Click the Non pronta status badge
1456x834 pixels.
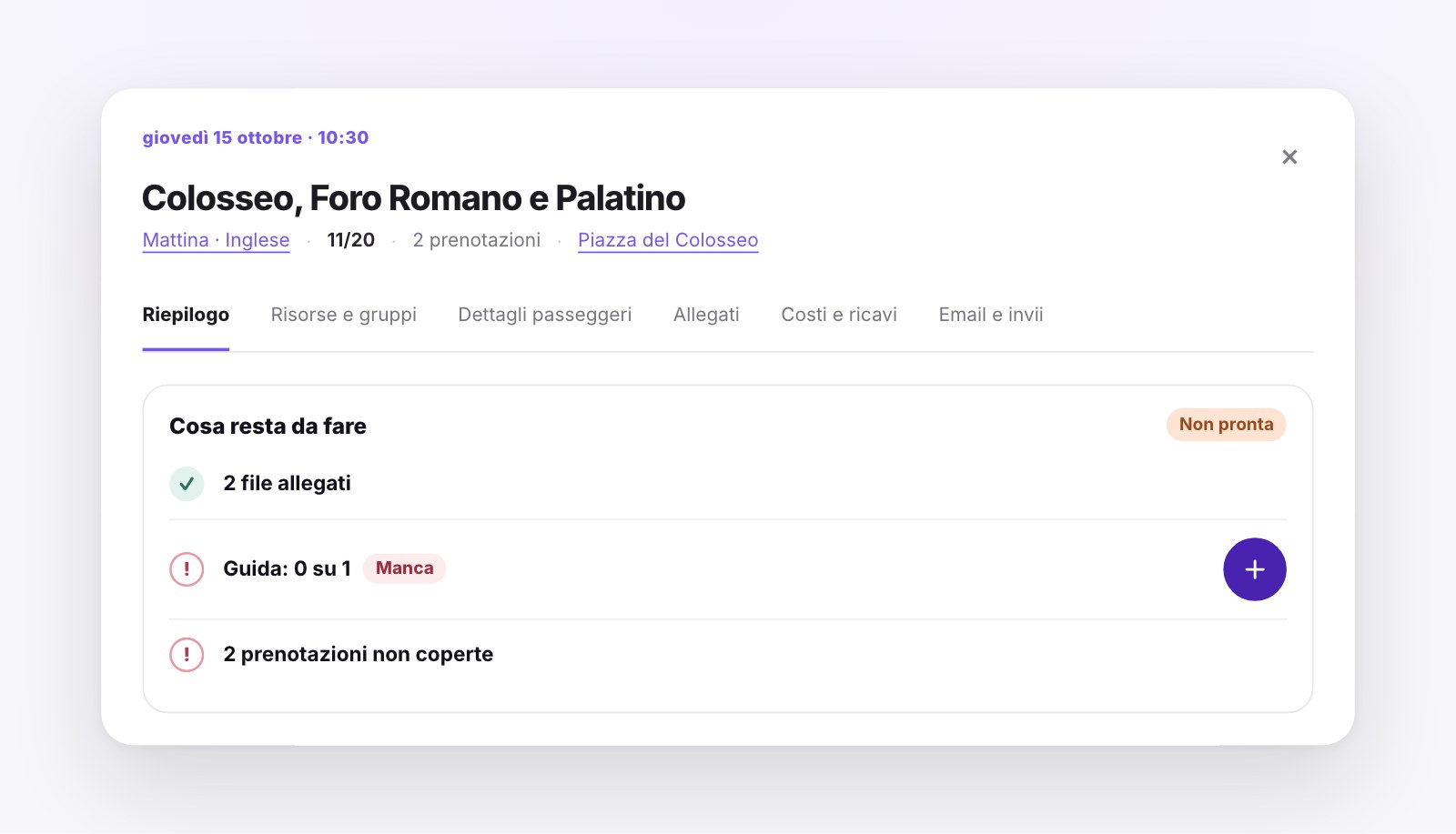pyautogui.click(x=1226, y=425)
